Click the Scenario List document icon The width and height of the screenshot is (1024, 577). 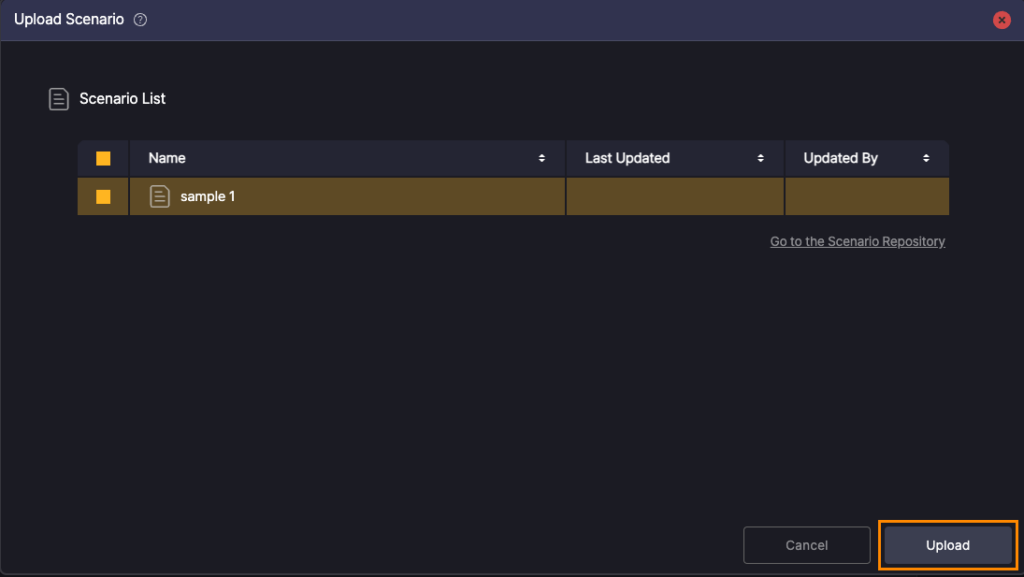pos(59,99)
